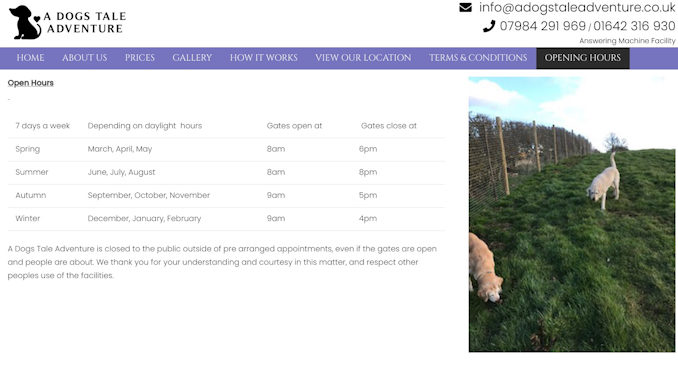678x374 pixels.
Task: Click mobile number 07984 291 969
Action: point(543,26)
